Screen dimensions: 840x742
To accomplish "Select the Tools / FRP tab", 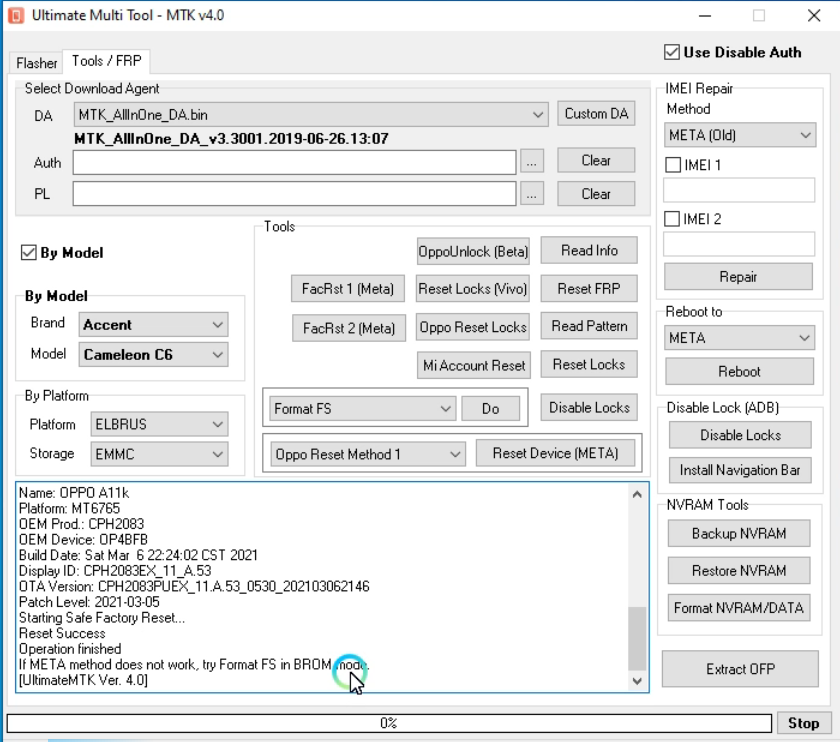I will [x=107, y=61].
